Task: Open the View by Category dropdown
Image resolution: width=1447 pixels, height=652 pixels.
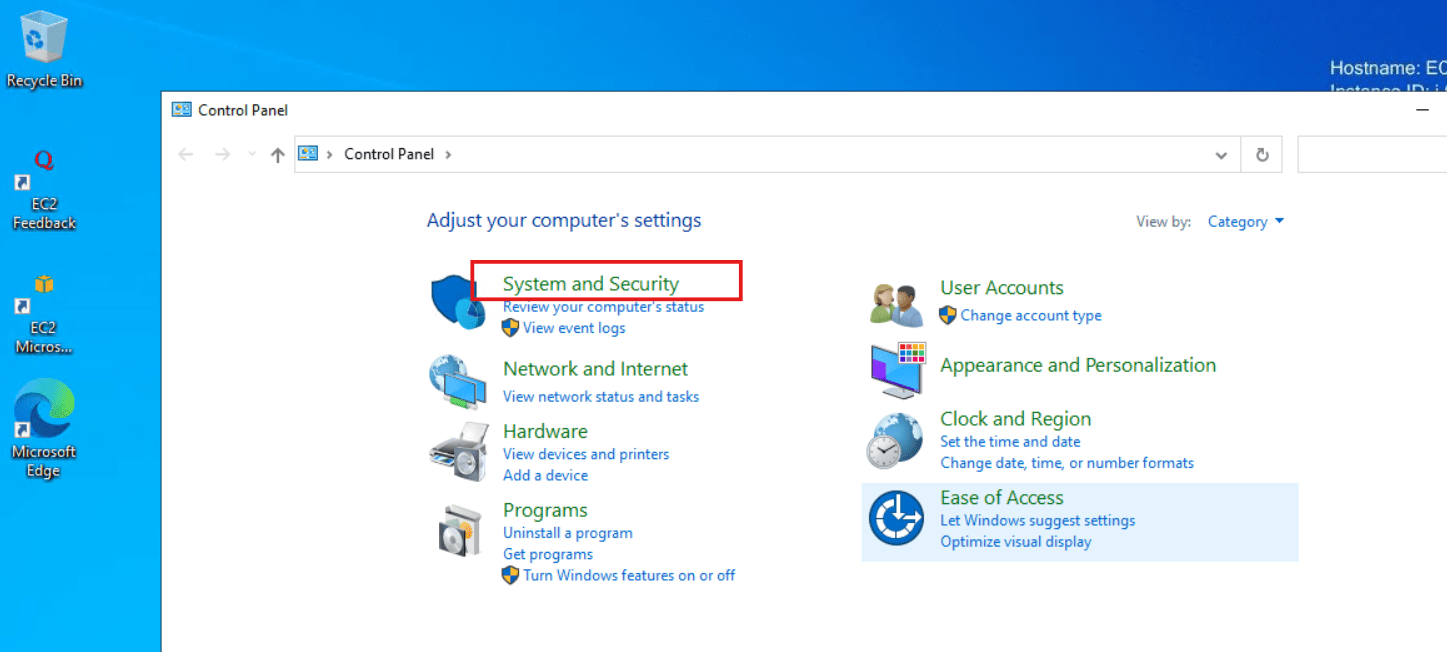Action: coord(1246,222)
